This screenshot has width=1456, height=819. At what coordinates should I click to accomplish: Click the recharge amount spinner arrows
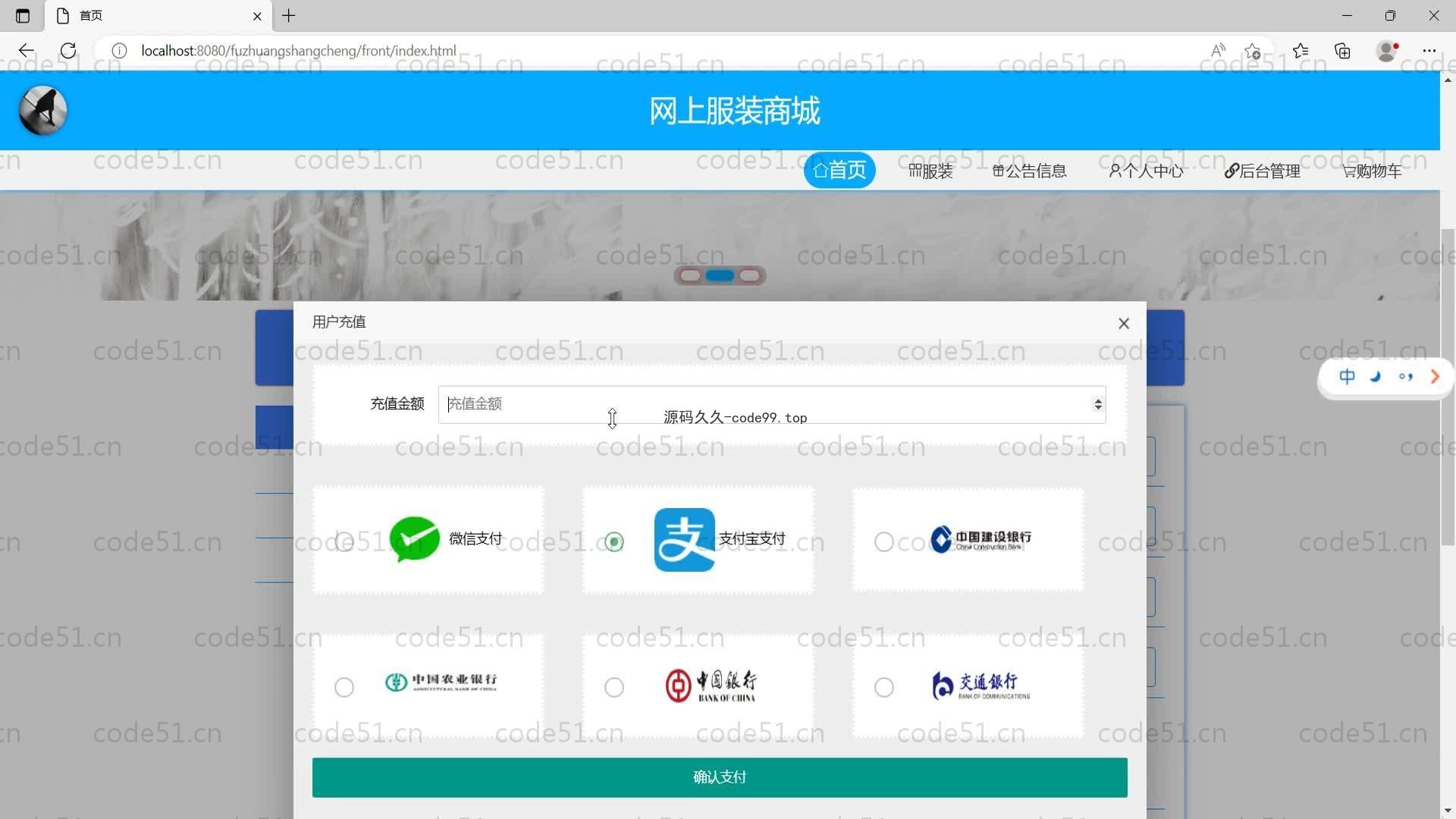(x=1097, y=404)
